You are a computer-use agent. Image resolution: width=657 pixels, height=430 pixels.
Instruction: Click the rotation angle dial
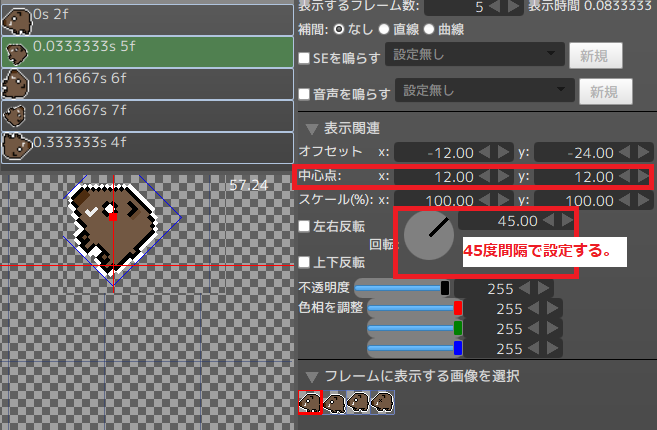click(429, 235)
